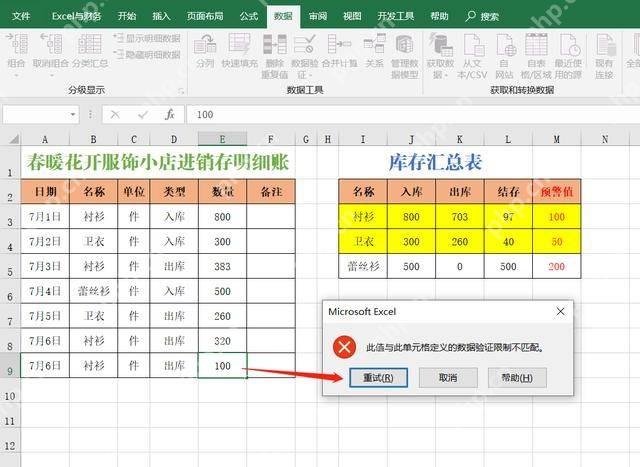Image resolution: width=640 pixels, height=467 pixels.
Task: Open the 文件 menu
Action: pyautogui.click(x=21, y=16)
